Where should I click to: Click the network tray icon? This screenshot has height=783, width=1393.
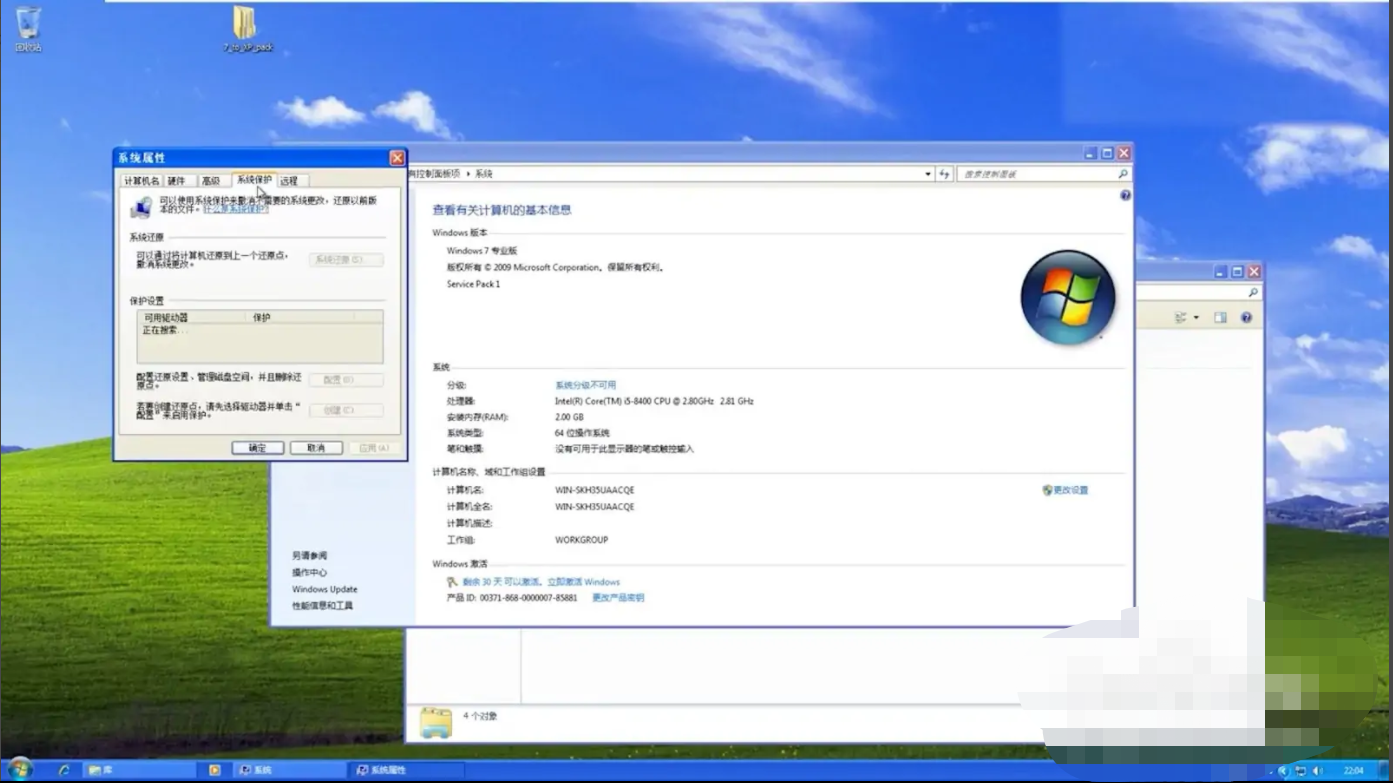click(1301, 771)
